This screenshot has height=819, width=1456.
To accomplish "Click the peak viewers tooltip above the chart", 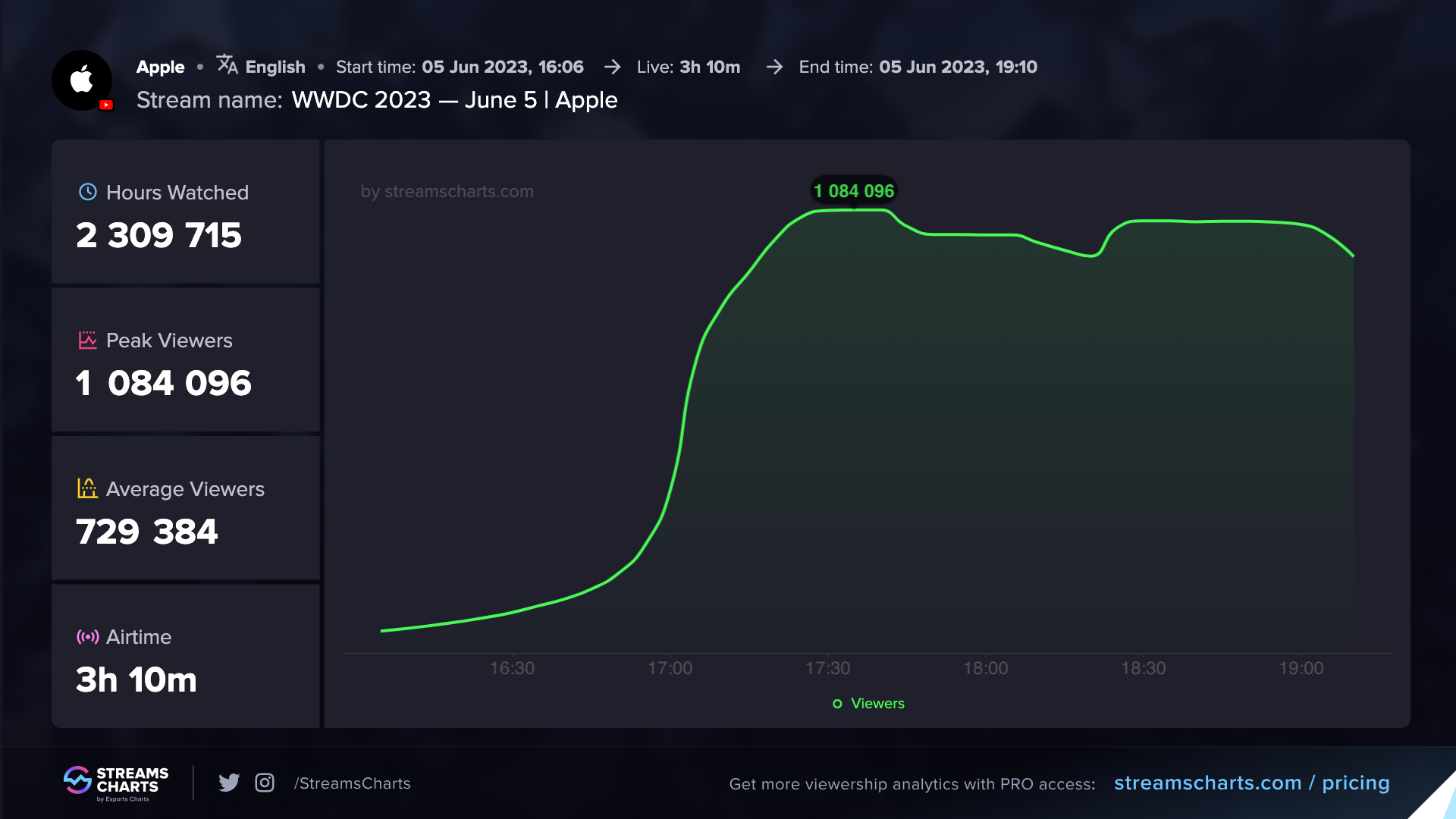I will 852,191.
